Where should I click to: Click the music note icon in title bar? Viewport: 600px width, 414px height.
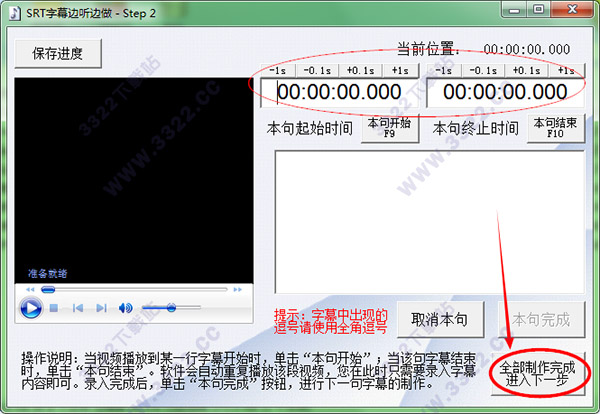tap(14, 13)
